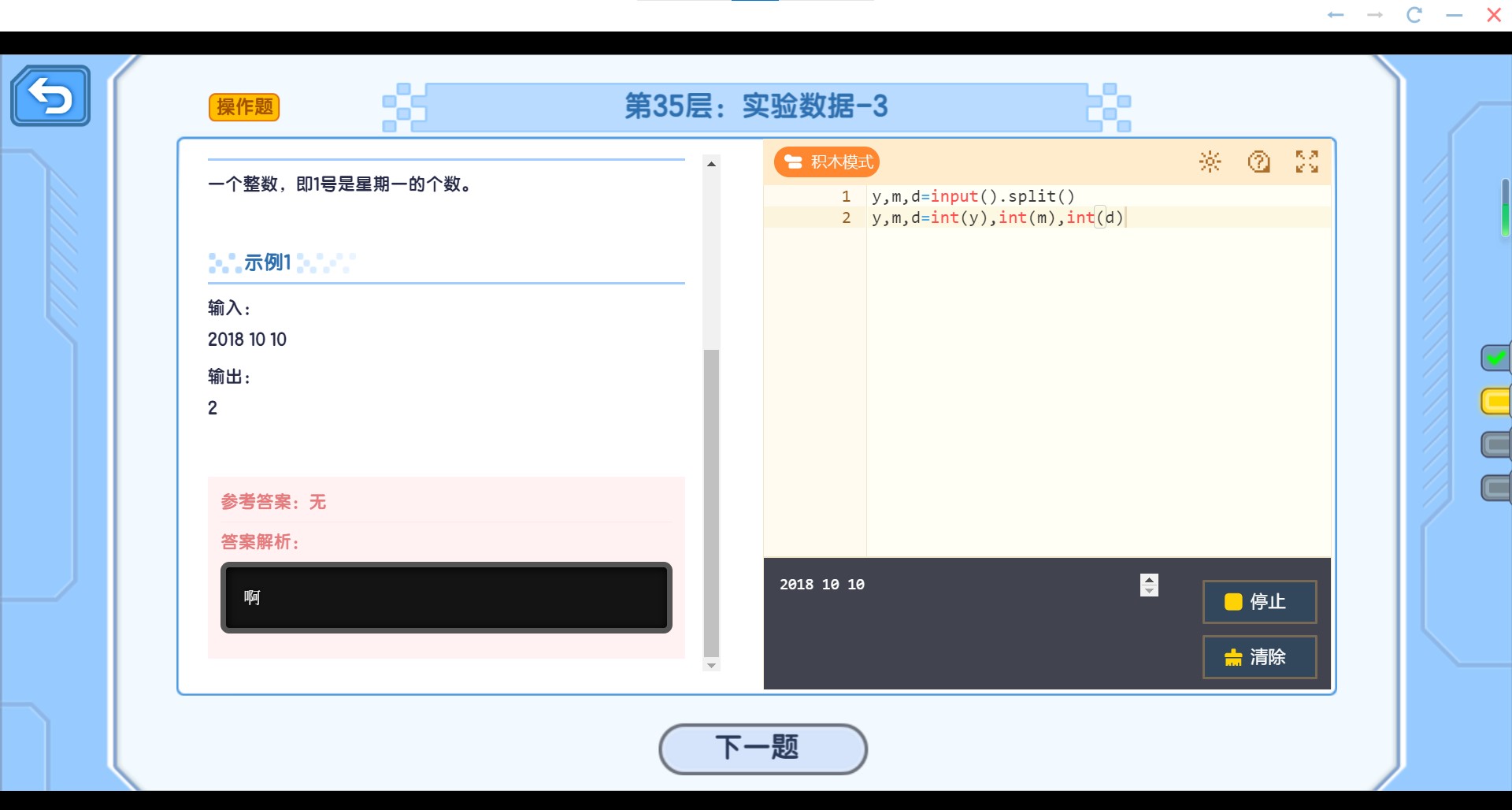Switch to 积木模式 block mode
This screenshot has height=810, width=1512.
827,162
